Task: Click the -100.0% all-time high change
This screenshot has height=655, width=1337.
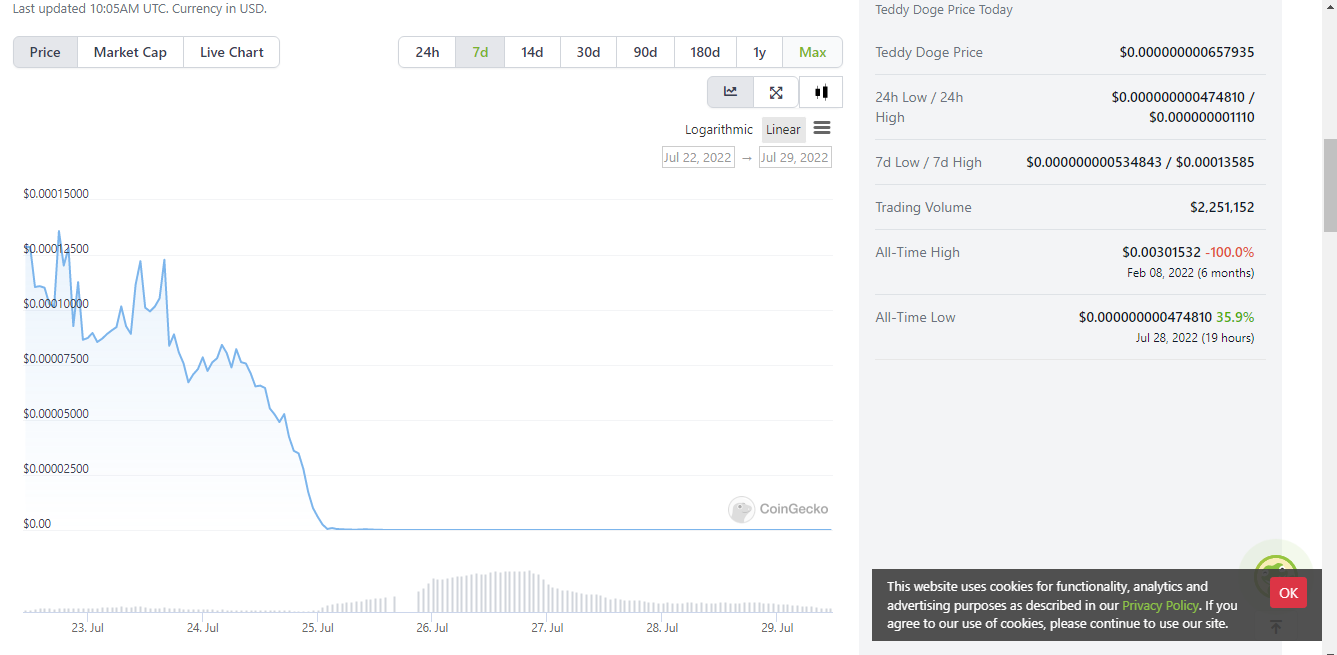Action: 1230,252
